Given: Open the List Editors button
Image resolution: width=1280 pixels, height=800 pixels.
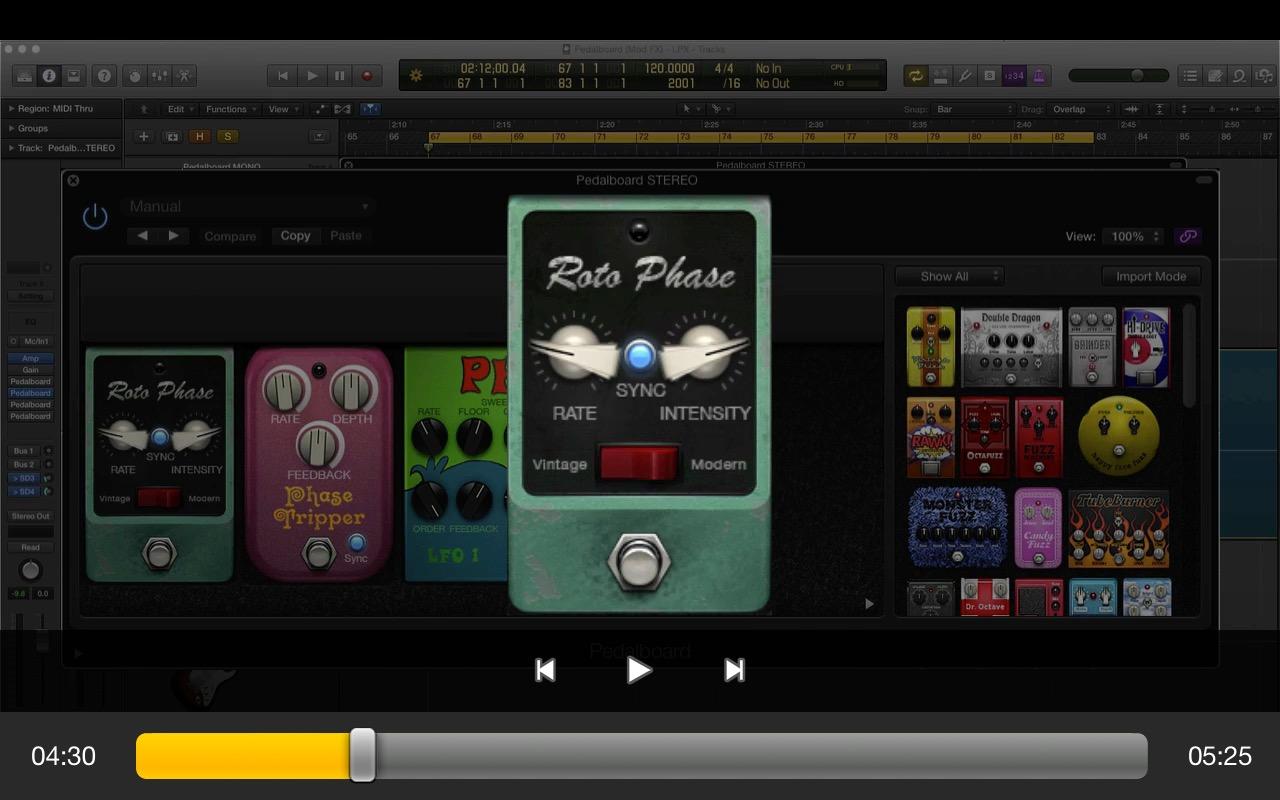Looking at the screenshot, I should (1190, 76).
